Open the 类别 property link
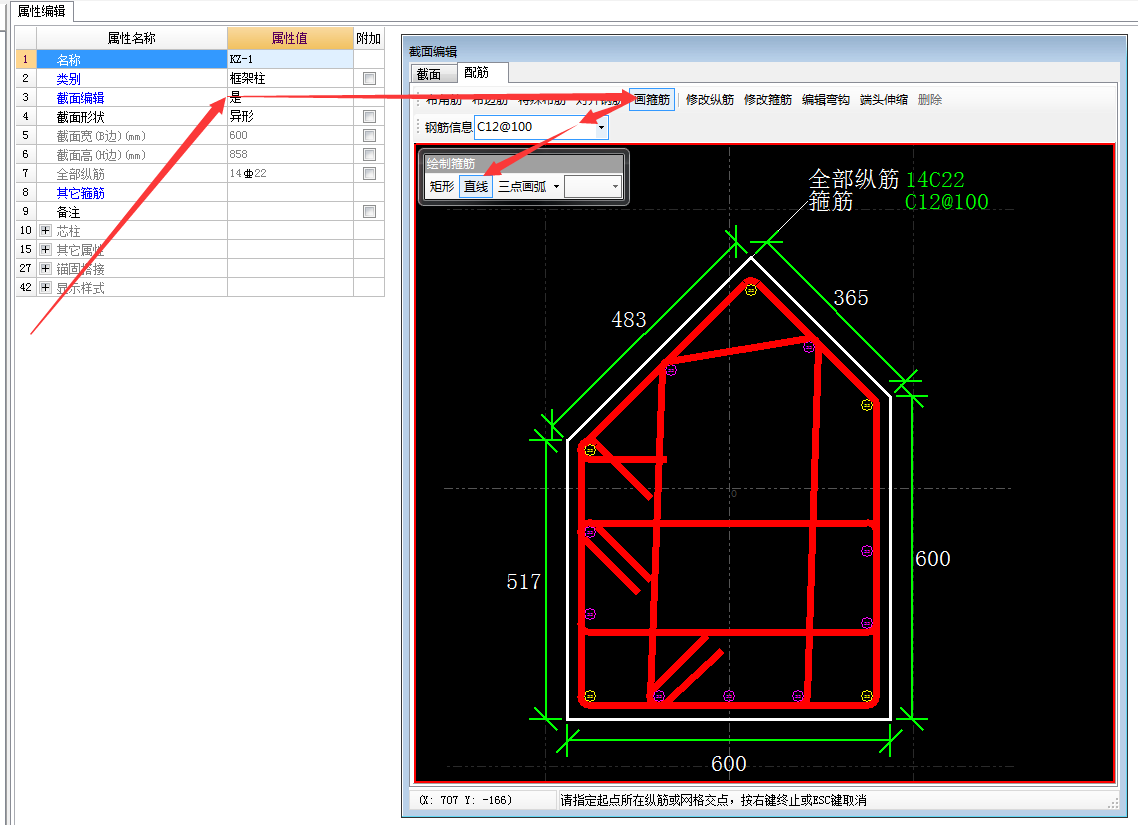This screenshot has height=825, width=1138. click(68, 78)
